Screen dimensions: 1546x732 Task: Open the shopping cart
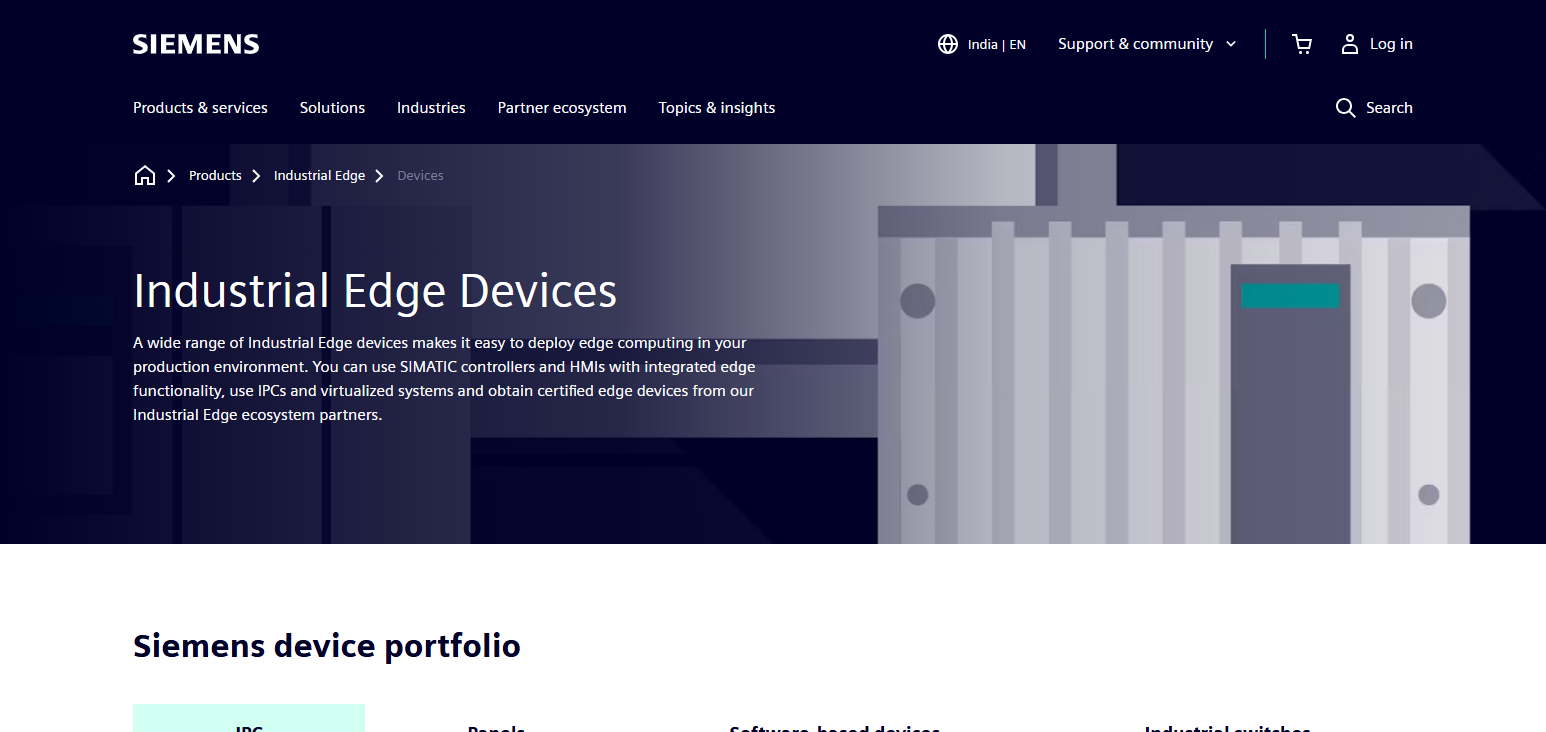[x=1302, y=44]
